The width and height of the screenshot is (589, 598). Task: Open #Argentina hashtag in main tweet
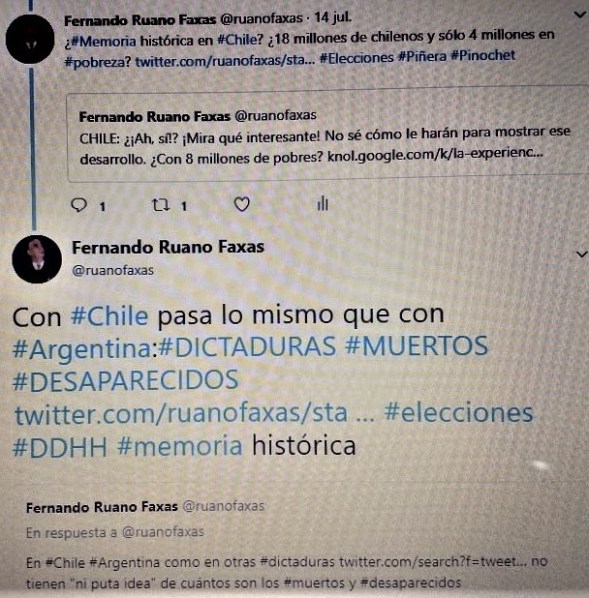[x=82, y=349]
